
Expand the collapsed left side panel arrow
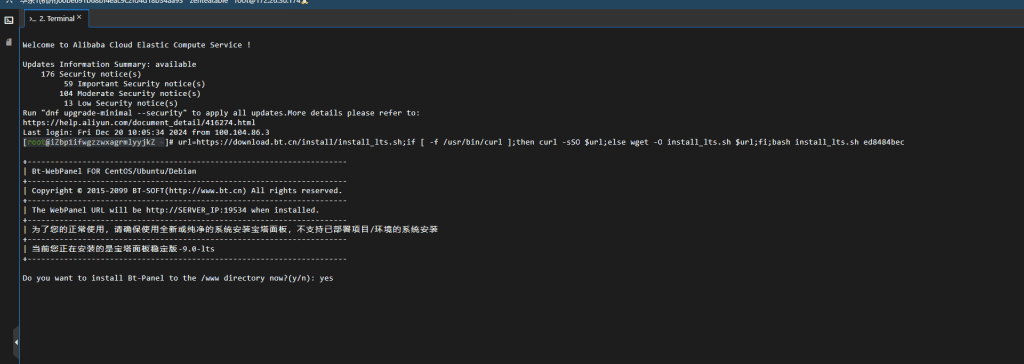tap(16, 342)
